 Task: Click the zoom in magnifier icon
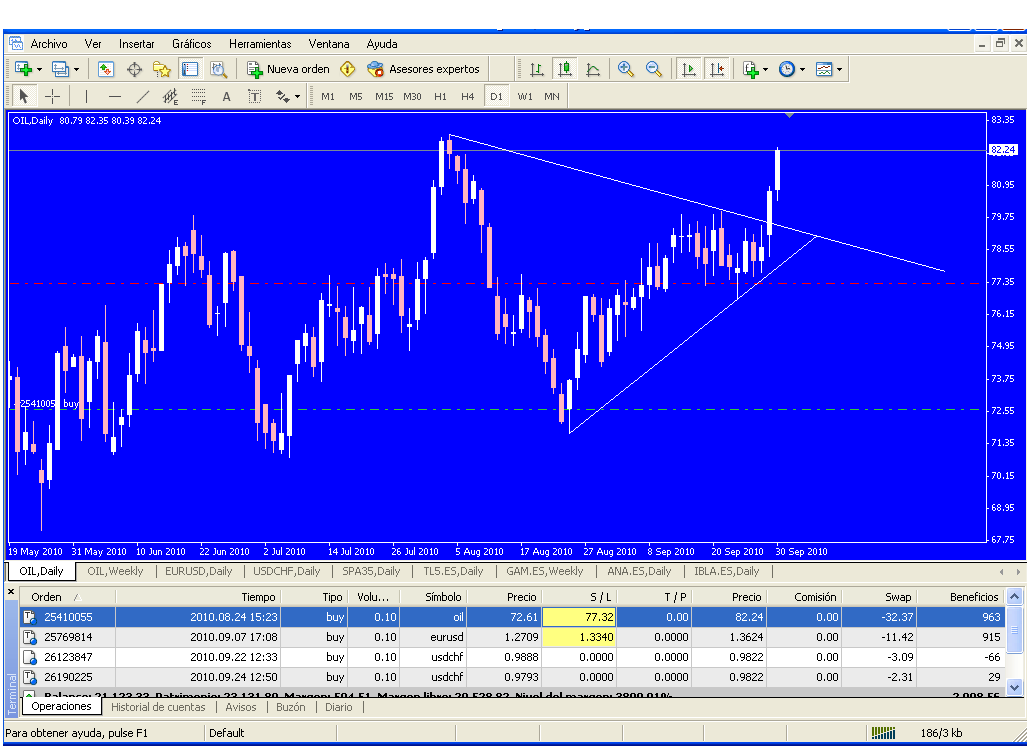pos(626,69)
